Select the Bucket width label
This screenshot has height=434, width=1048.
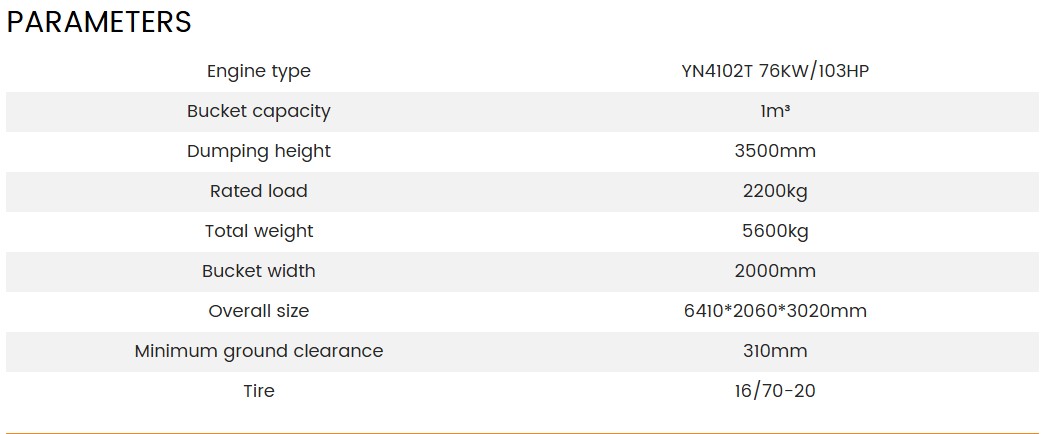pos(259,271)
